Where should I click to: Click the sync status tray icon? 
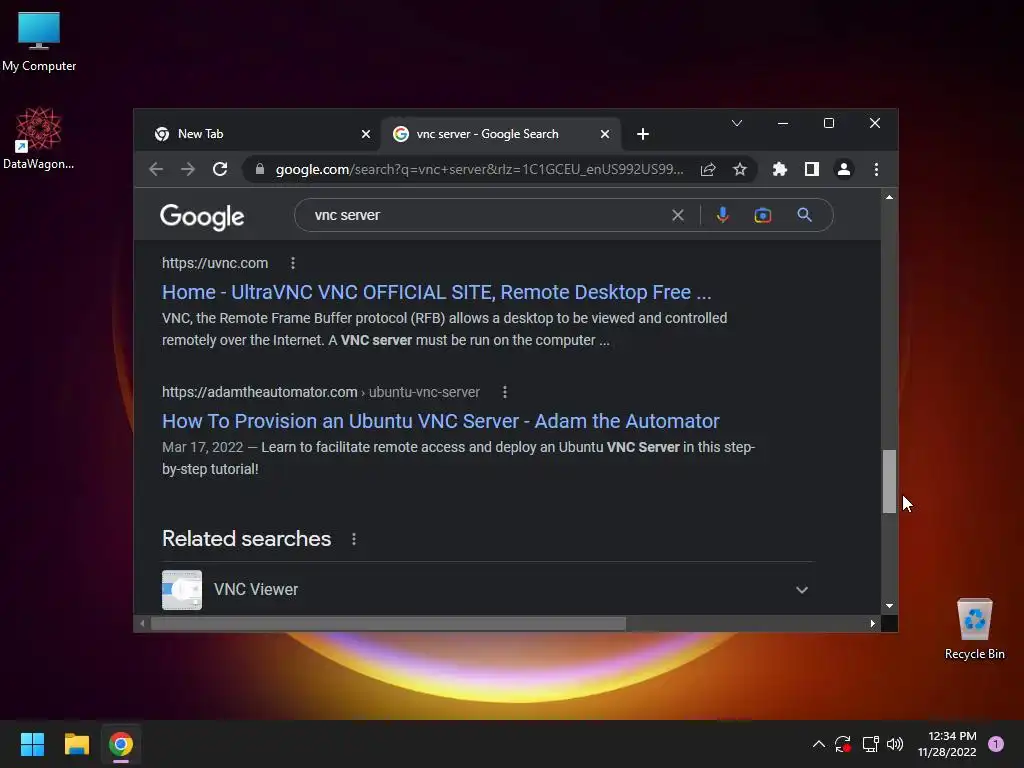tap(843, 744)
